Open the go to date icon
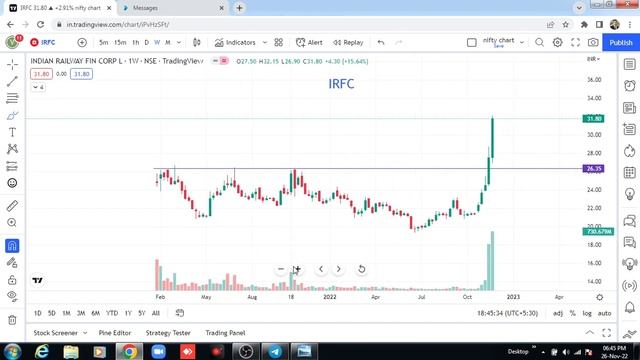 click(x=180, y=313)
